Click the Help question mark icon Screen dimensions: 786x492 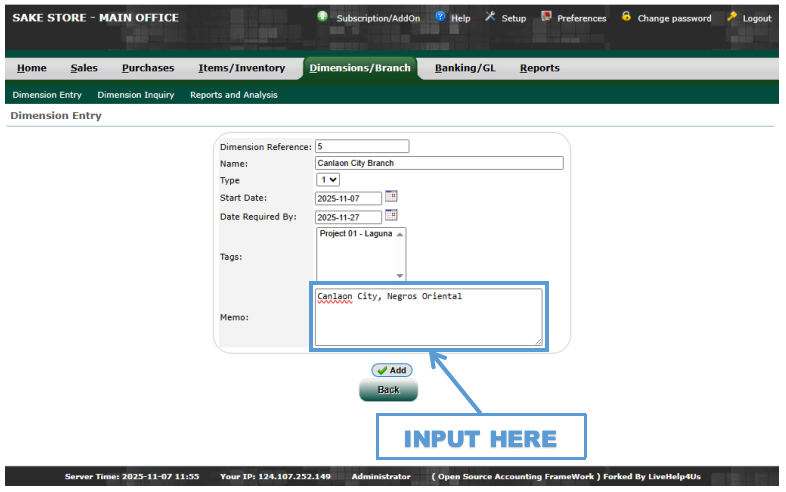[440, 17]
